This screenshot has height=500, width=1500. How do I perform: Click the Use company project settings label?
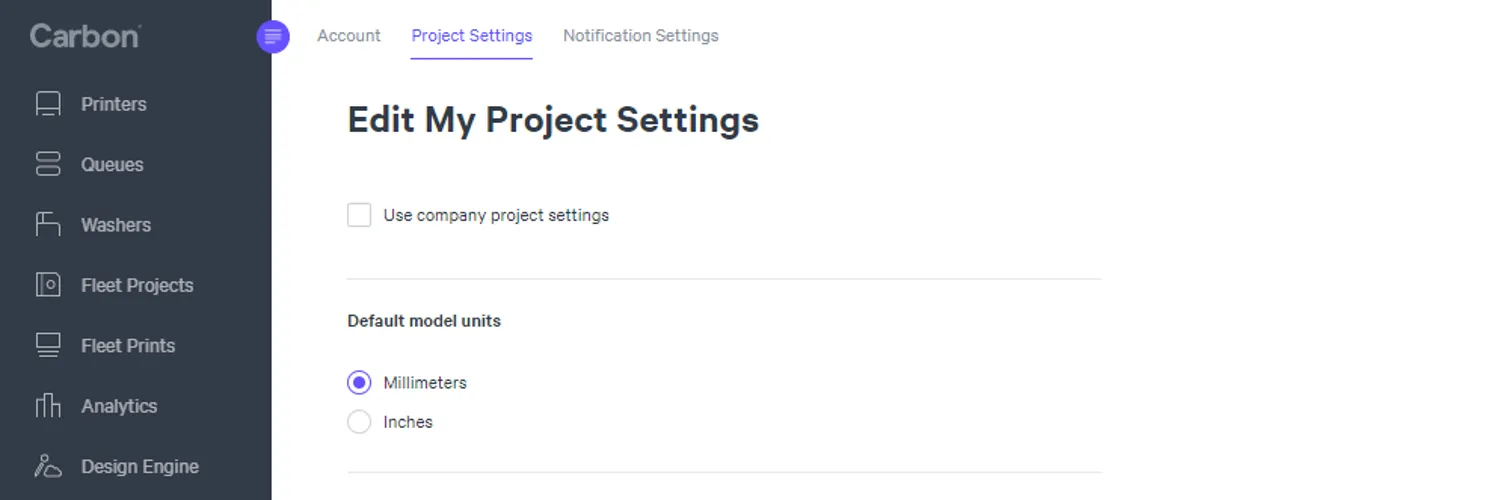coord(496,215)
